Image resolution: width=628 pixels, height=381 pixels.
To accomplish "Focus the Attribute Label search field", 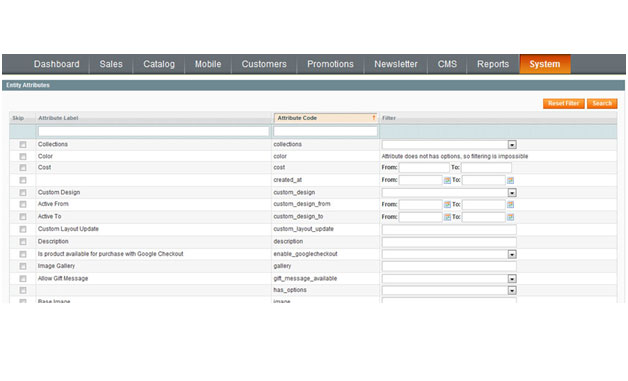I will pos(153,131).
